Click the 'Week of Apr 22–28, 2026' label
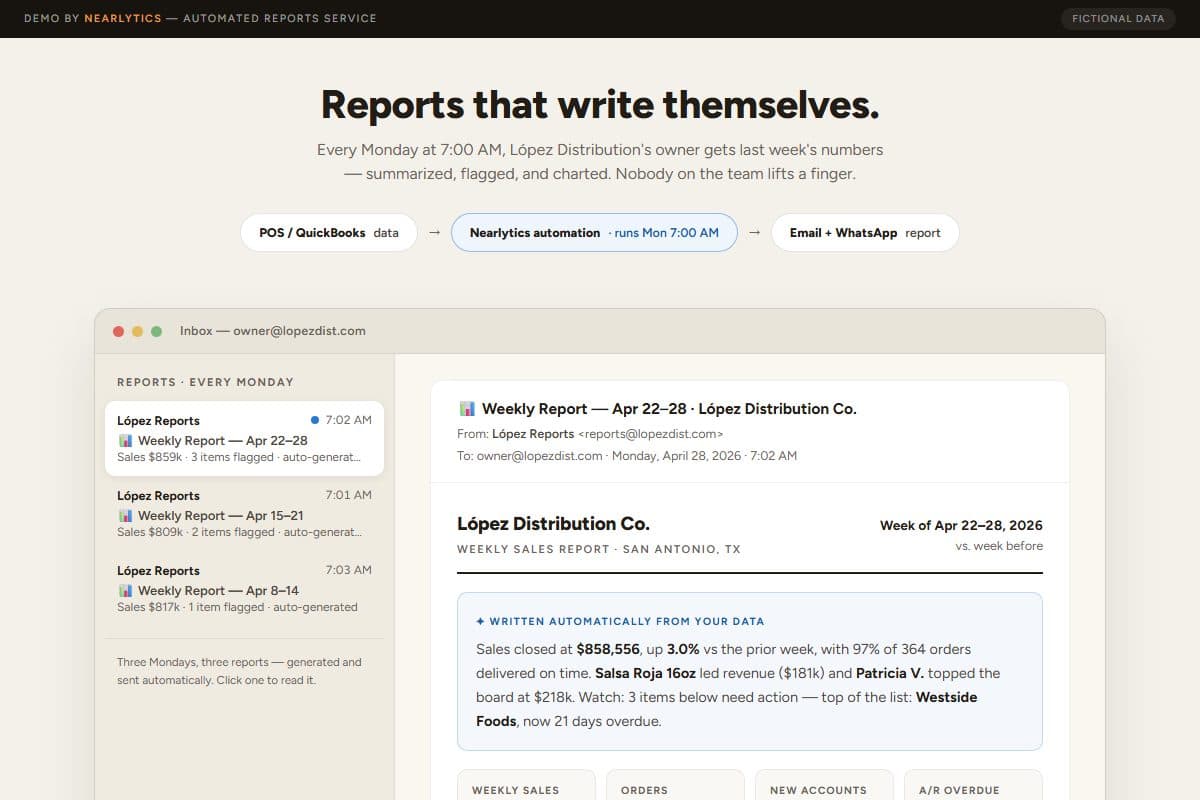Screen dimensions: 1200x800 tap(961, 525)
